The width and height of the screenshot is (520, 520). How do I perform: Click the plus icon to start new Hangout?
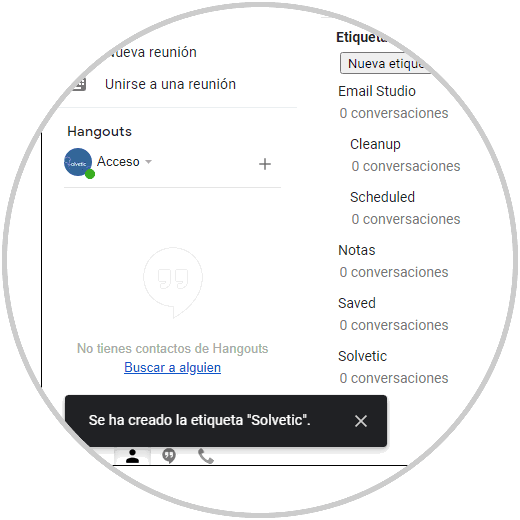pyautogui.click(x=265, y=164)
